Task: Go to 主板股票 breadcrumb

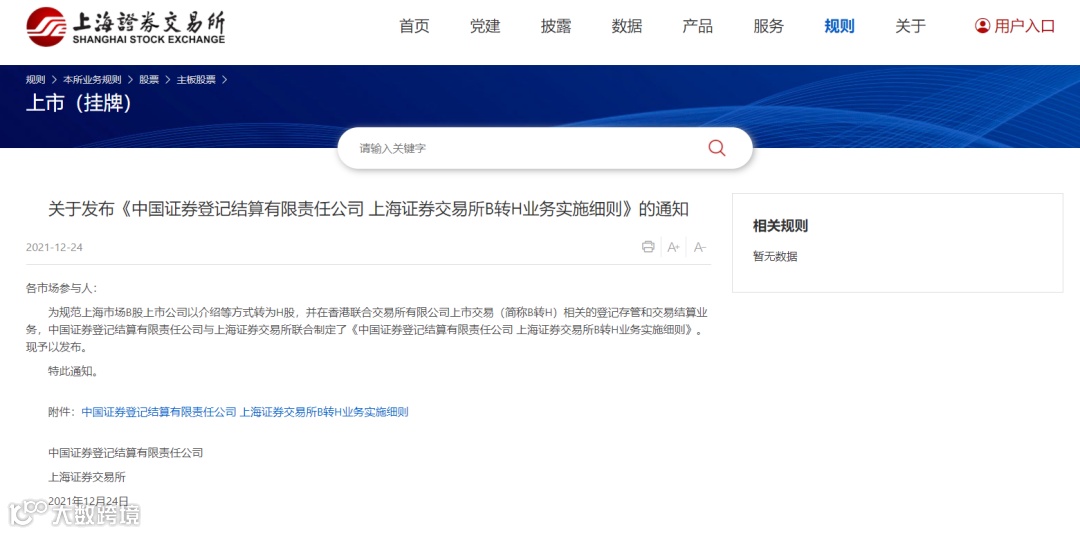Action: click(196, 80)
